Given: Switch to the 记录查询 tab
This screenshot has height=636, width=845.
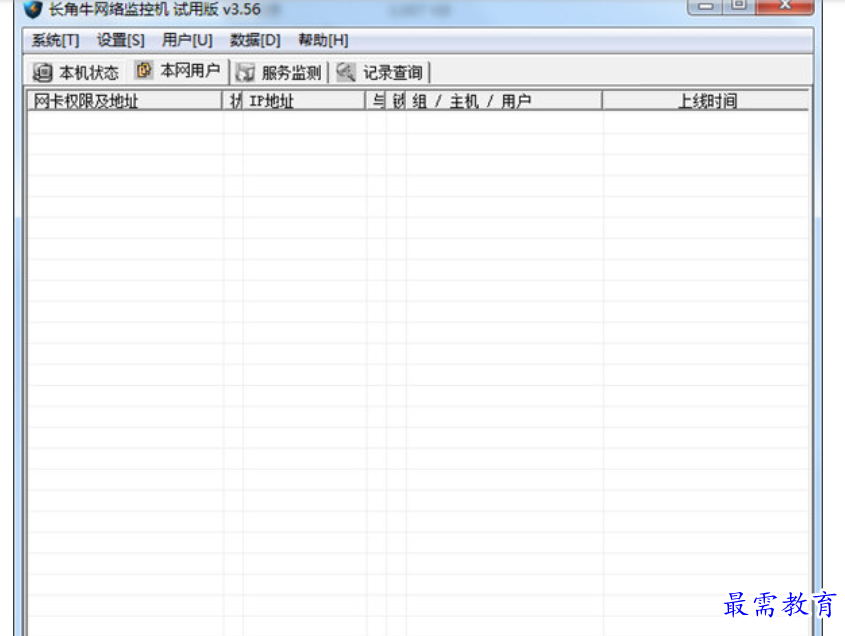Looking at the screenshot, I should [x=380, y=73].
